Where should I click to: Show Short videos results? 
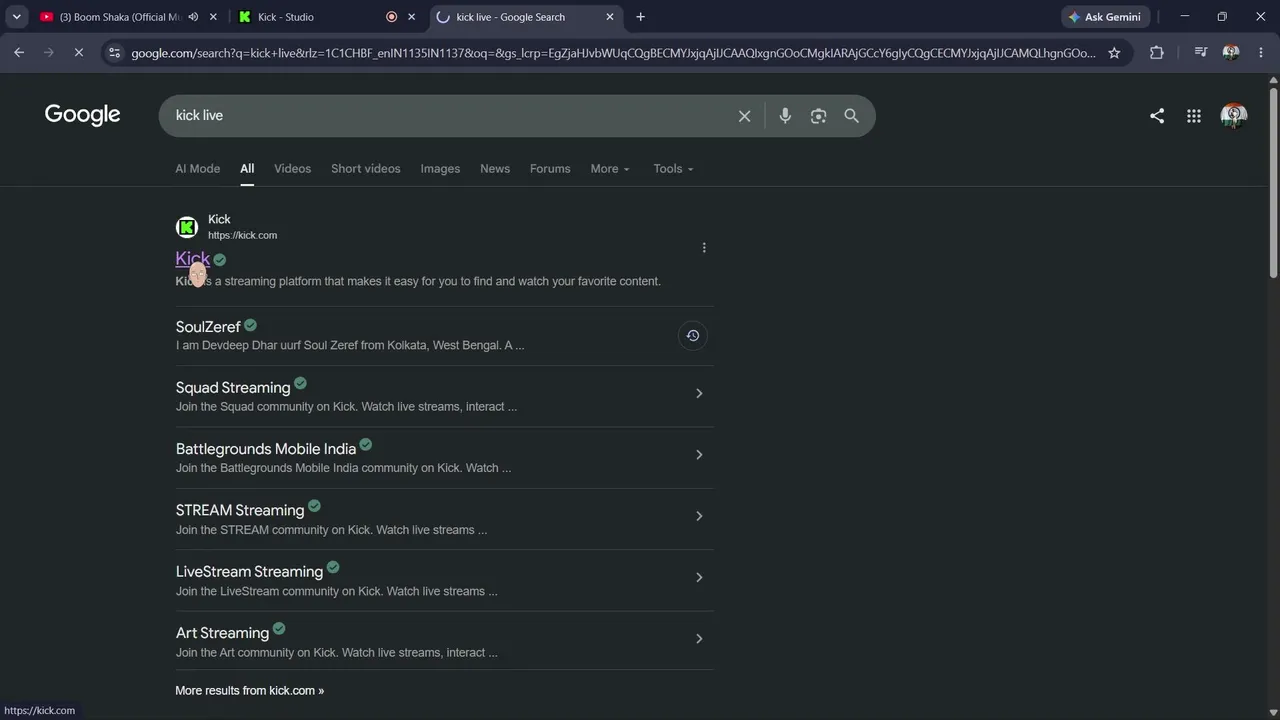[x=366, y=169]
